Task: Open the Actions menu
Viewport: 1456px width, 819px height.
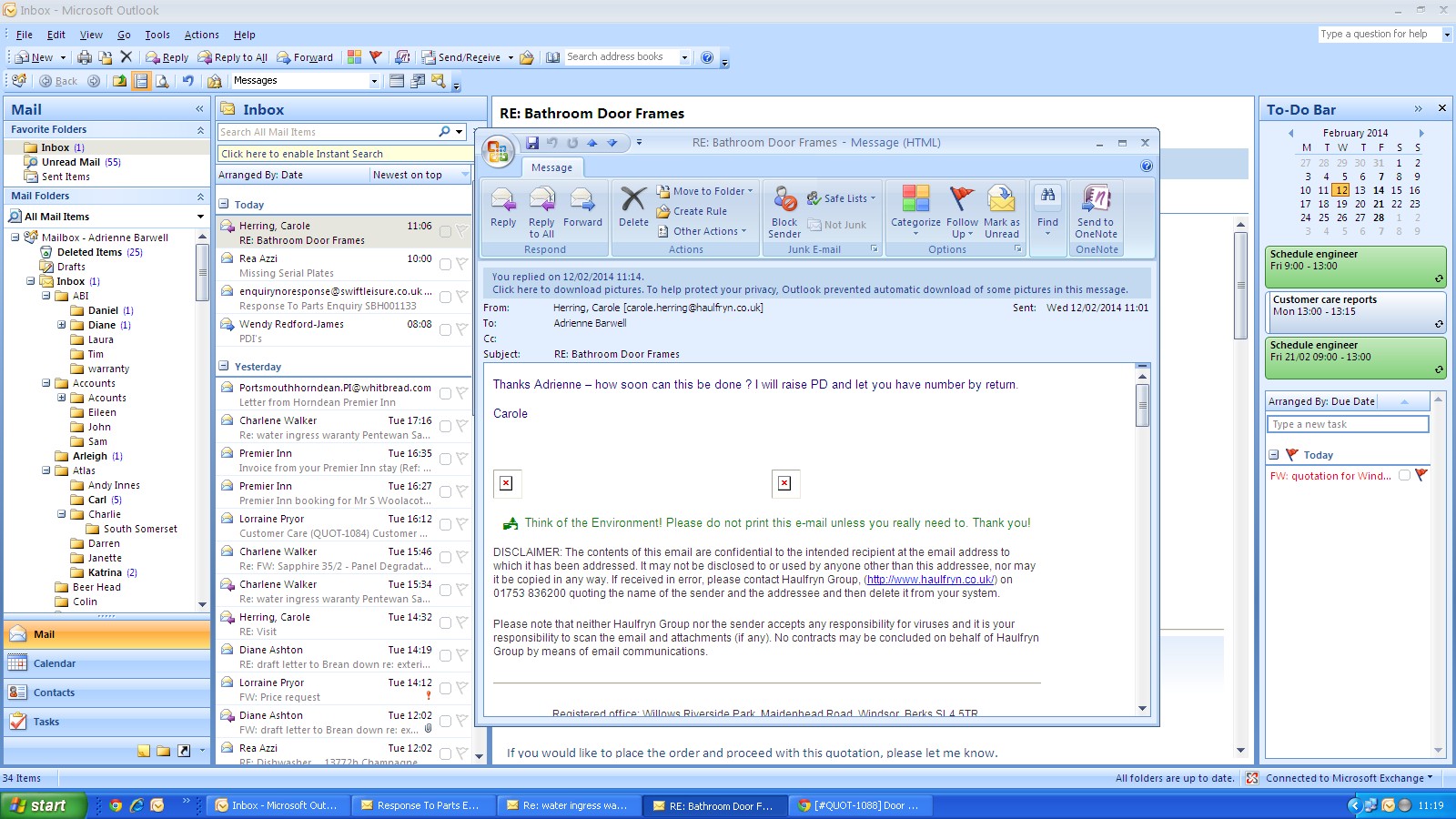Action: 201,35
